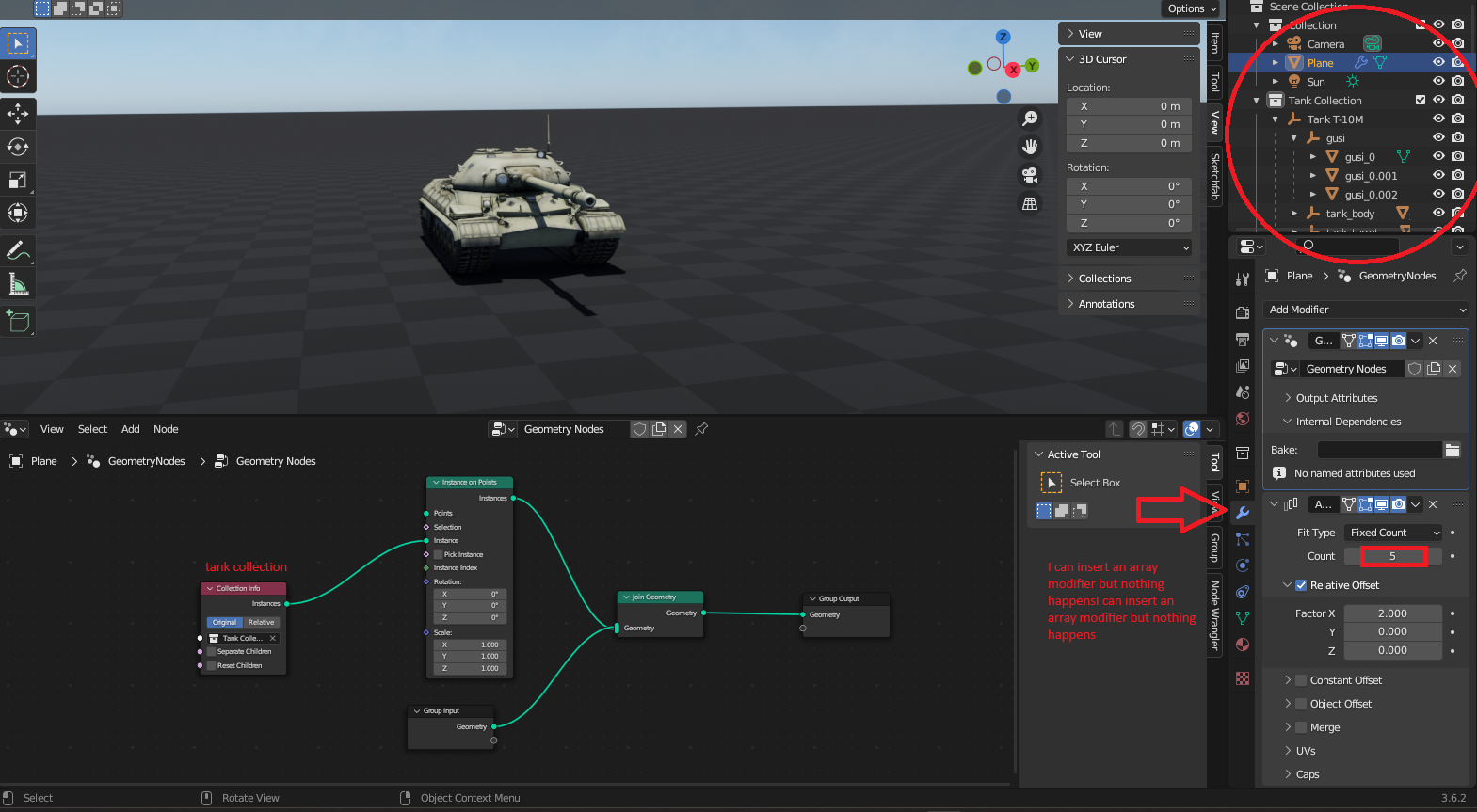Activate the Scale tool
1477x812 pixels.
(x=18, y=180)
